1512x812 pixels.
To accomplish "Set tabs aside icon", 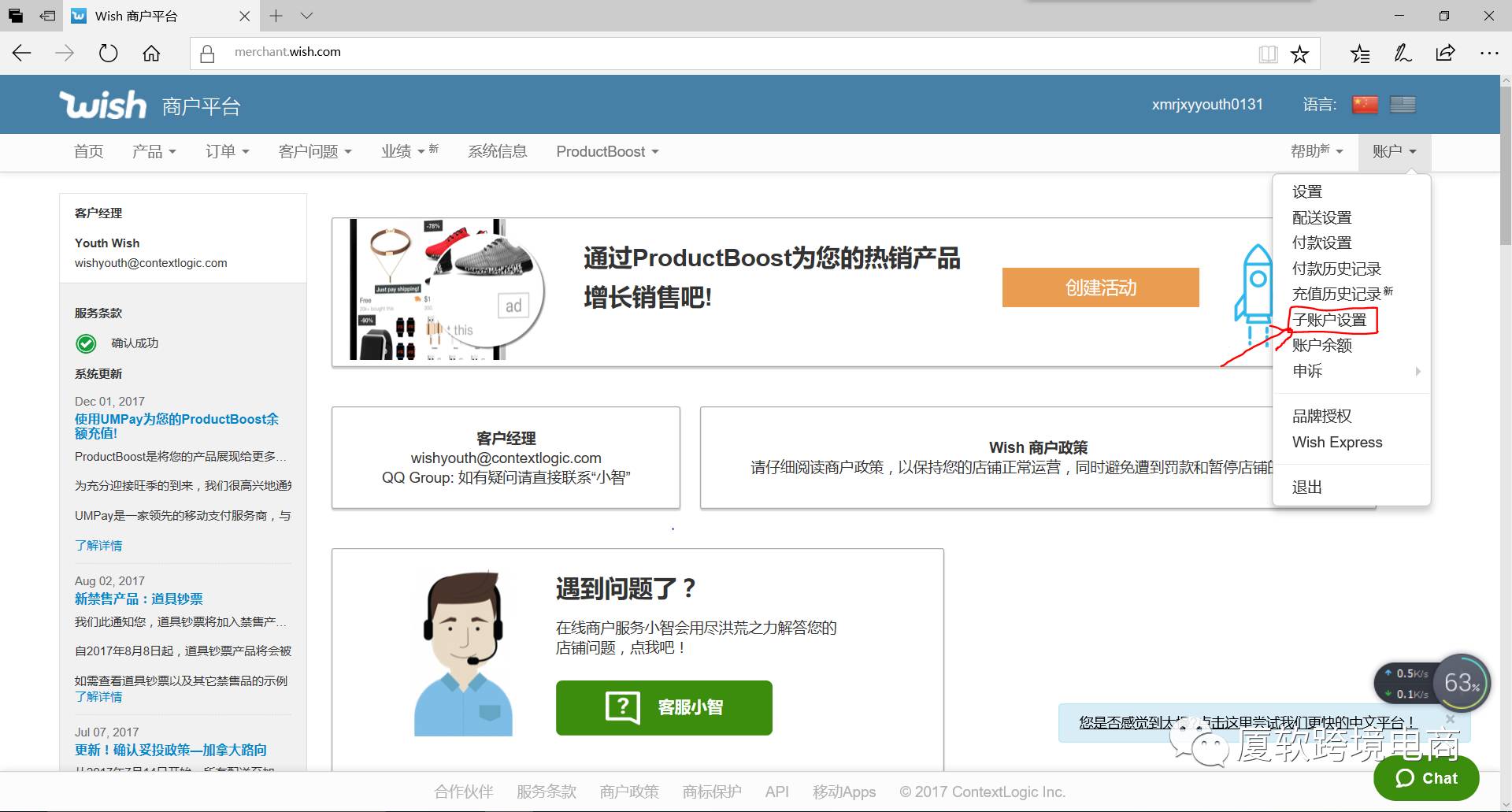I will point(48,16).
